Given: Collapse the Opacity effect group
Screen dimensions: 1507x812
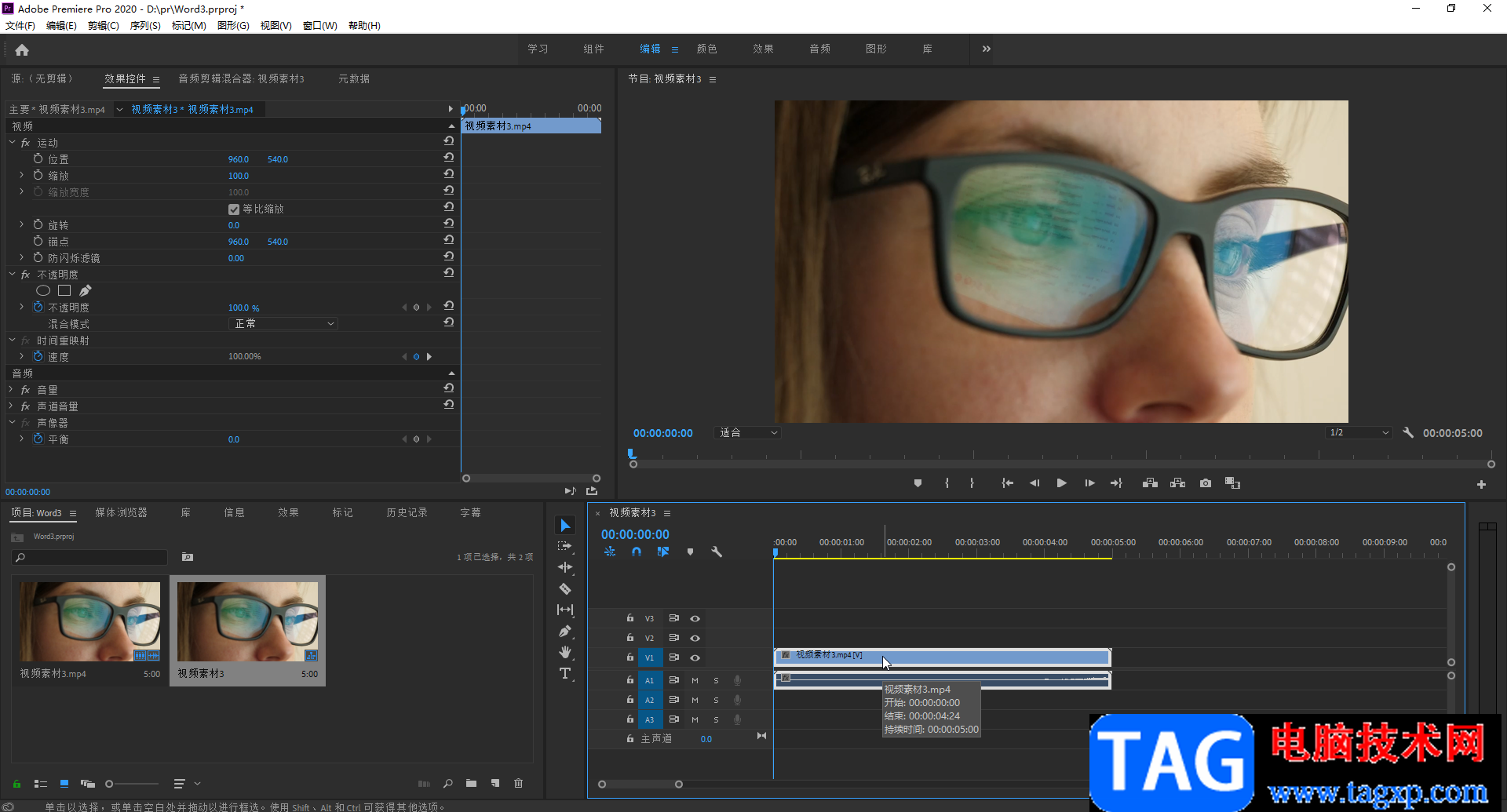Looking at the screenshot, I should [x=12, y=274].
